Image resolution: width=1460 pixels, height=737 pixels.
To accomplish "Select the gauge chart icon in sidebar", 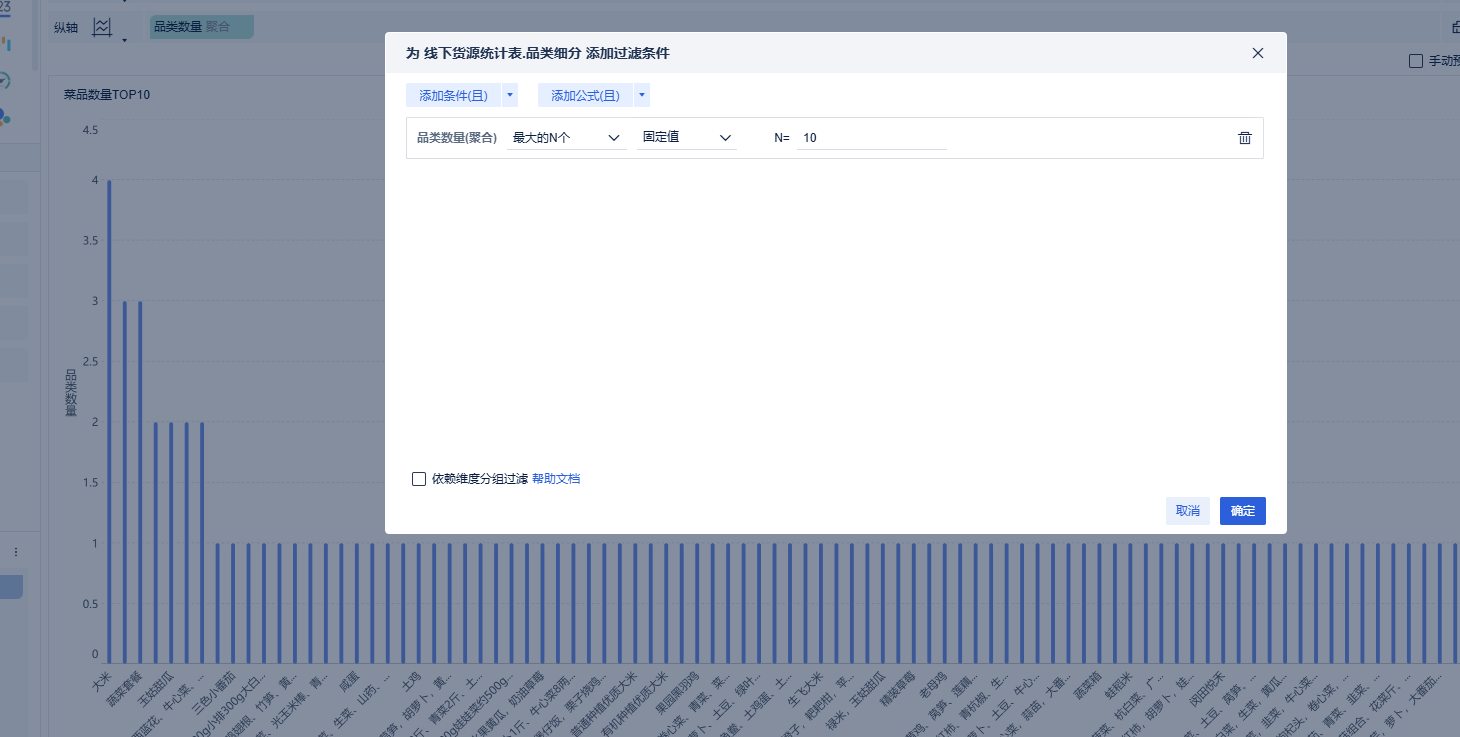I will [5, 81].
